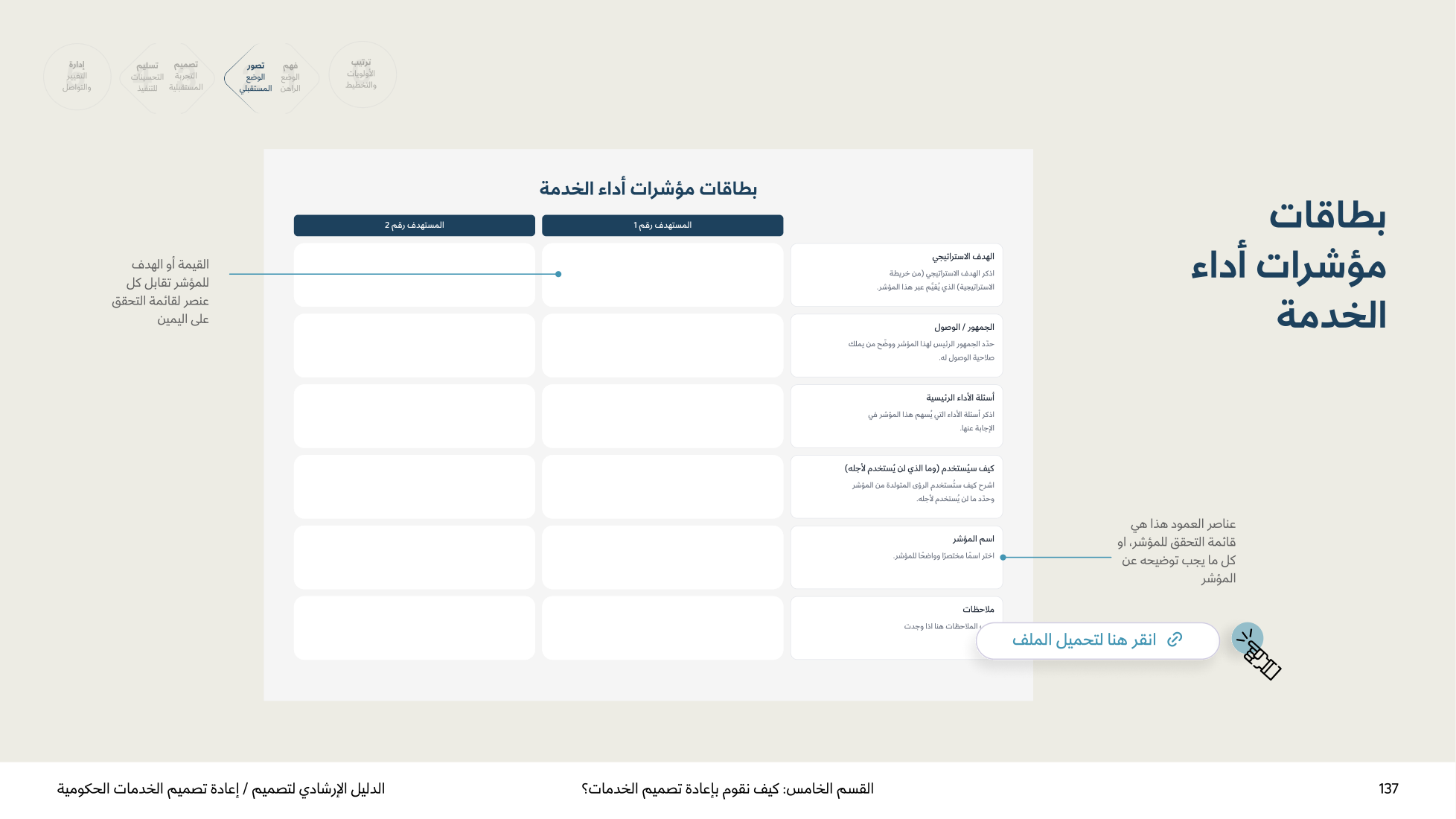The height and width of the screenshot is (819, 1456).
Task: Open the 'تسليم التحسينات للتنفيذ' stage
Action: pos(146,77)
